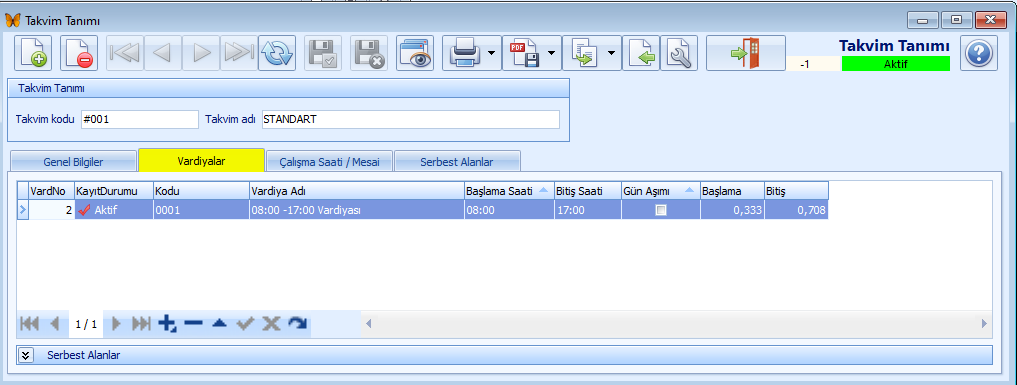The image size is (1017, 385).
Task: Click the refresh arrows toolbar icon
Action: [x=277, y=53]
